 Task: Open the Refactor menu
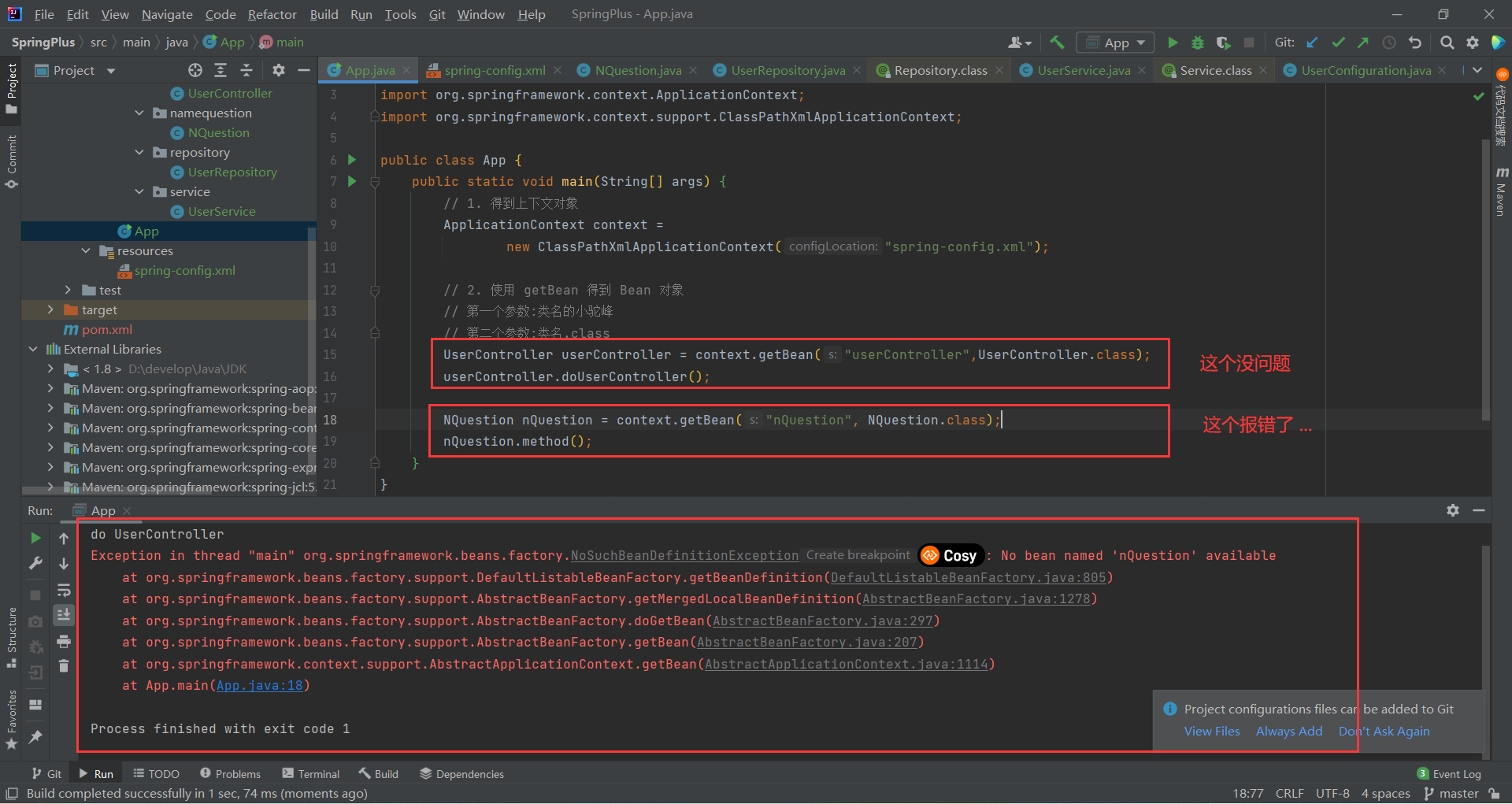272,14
